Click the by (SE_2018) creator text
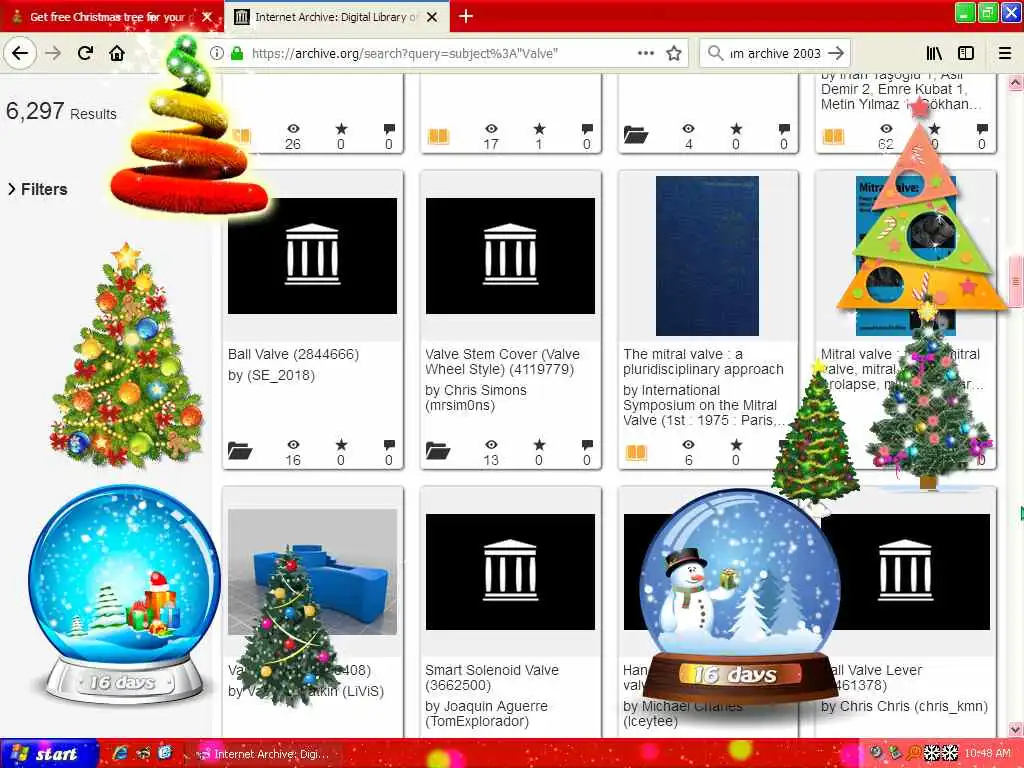Viewport: 1024px width, 768px height. click(271, 376)
